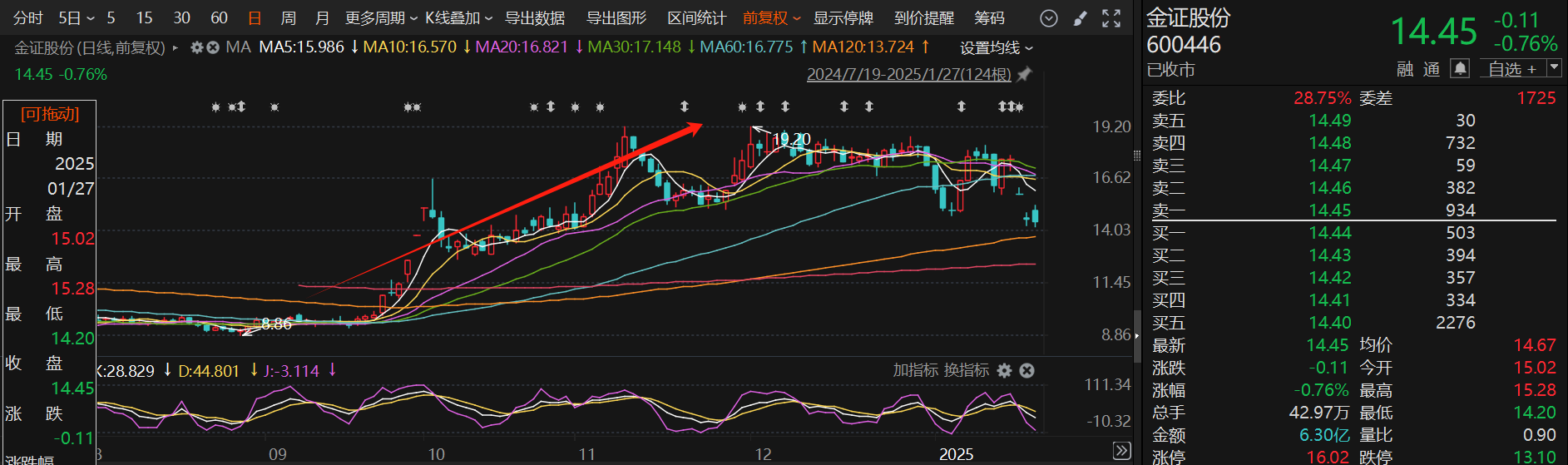Select the drawing brush tool

tap(1080, 18)
